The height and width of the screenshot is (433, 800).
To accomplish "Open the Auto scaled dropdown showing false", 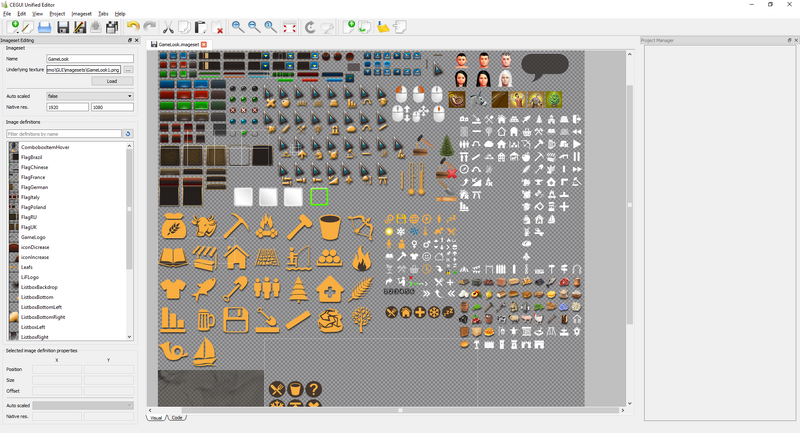I will click(90, 96).
